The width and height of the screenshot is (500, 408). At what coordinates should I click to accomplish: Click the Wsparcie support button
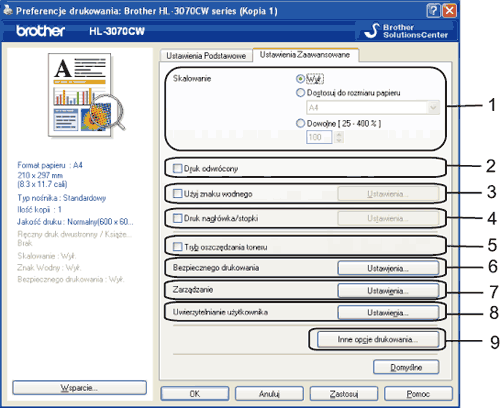click(79, 388)
